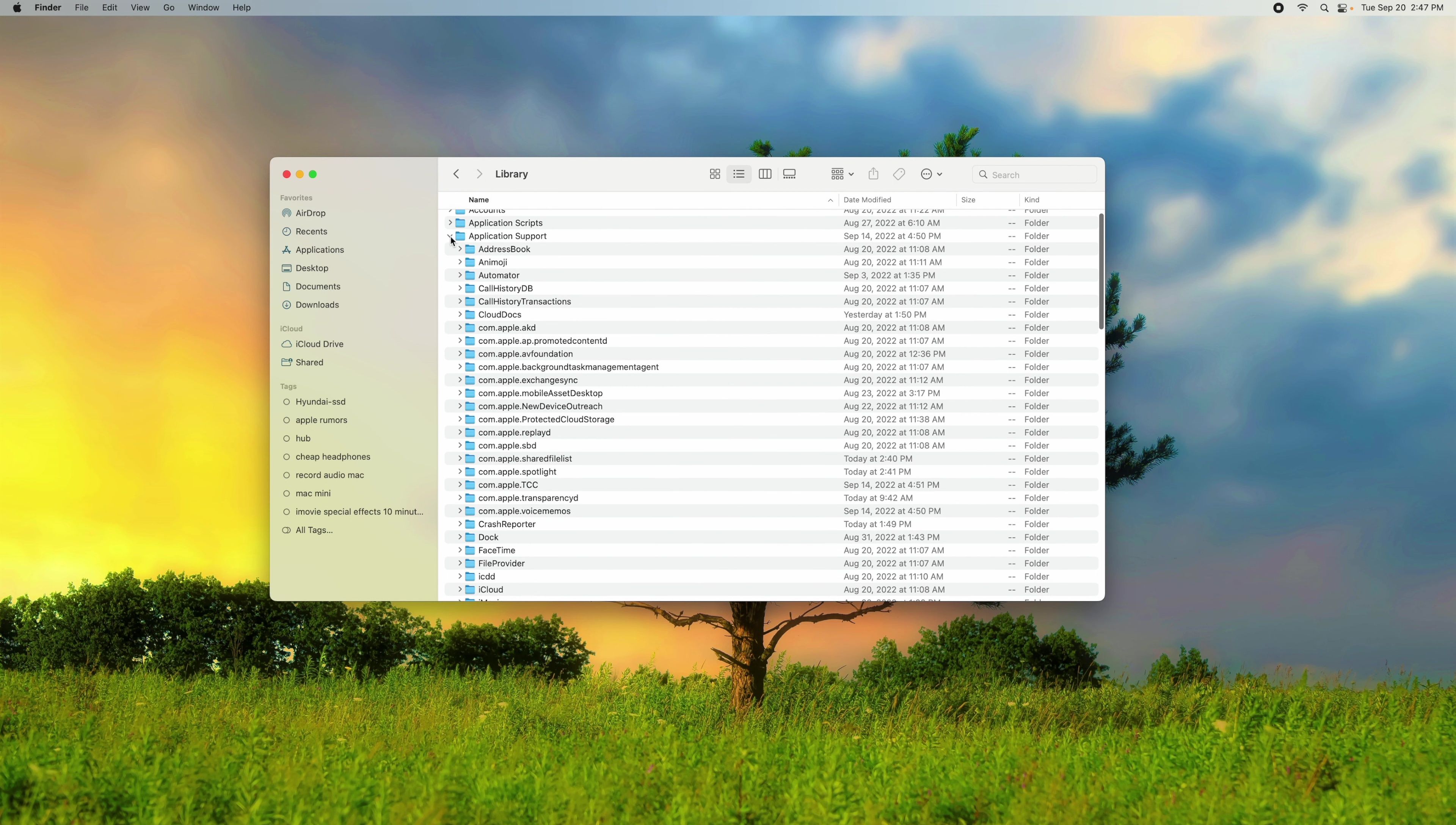Go forward with the right chevron

click(479, 174)
